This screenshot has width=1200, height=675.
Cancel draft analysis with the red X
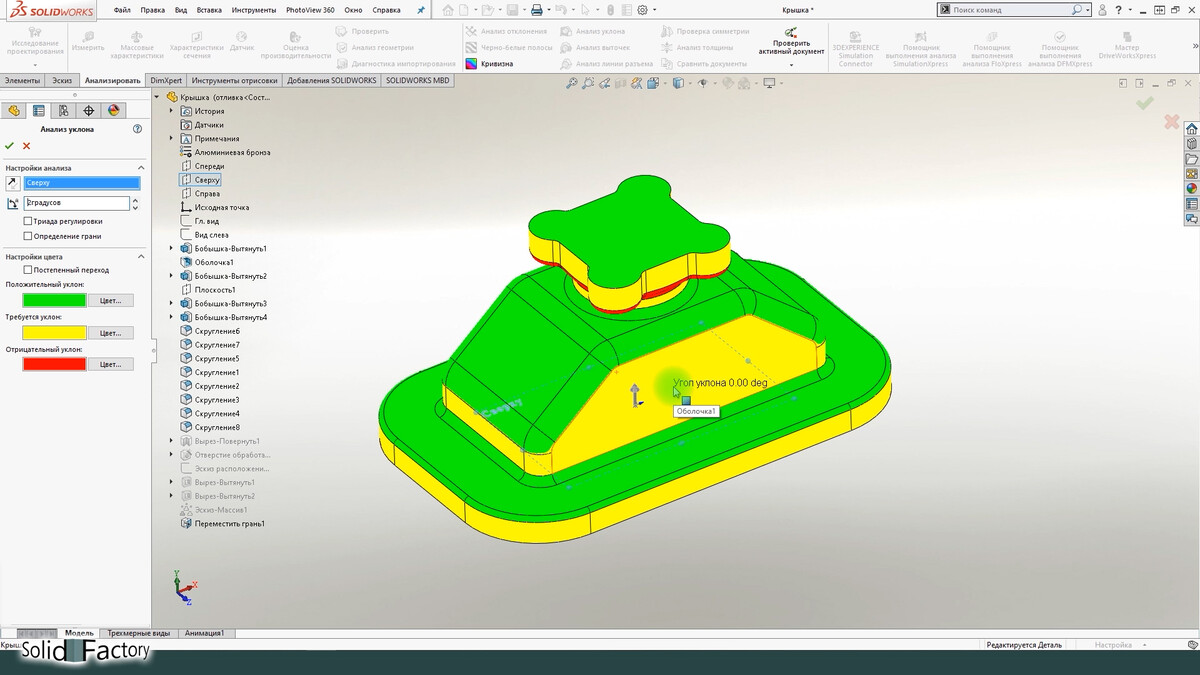27,146
